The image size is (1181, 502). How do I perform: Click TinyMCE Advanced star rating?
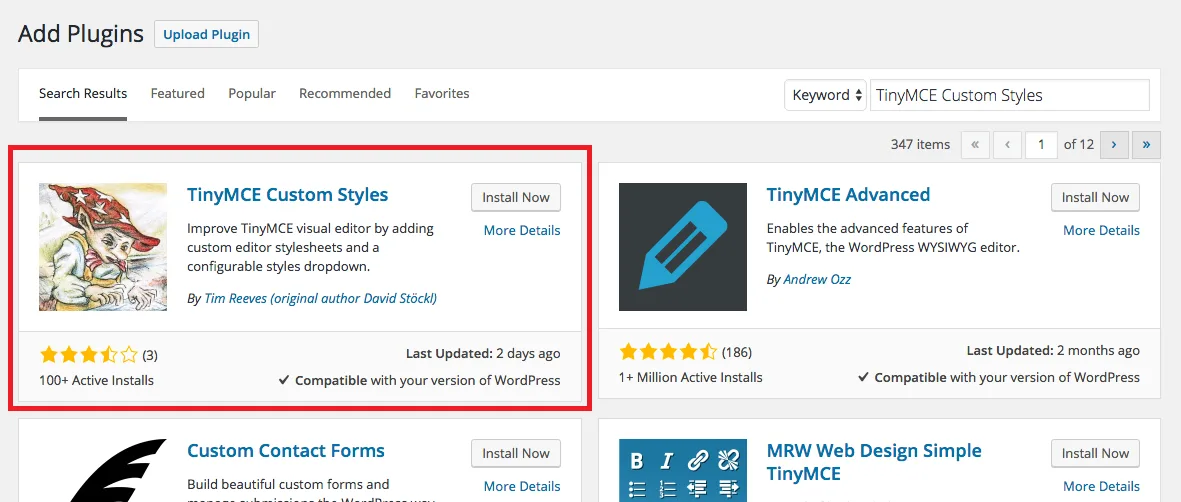point(668,352)
